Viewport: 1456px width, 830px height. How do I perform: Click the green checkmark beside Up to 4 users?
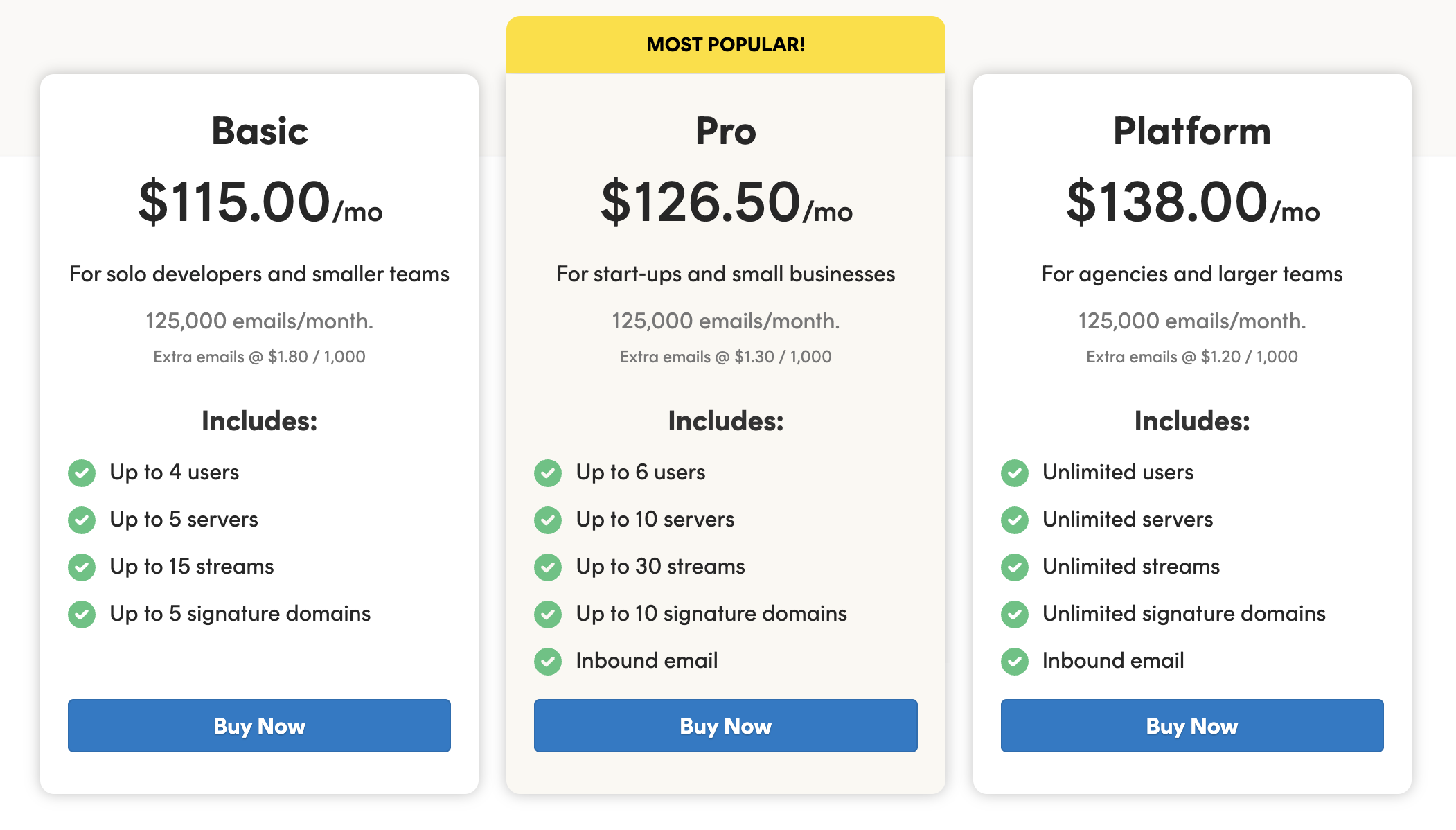pos(82,473)
